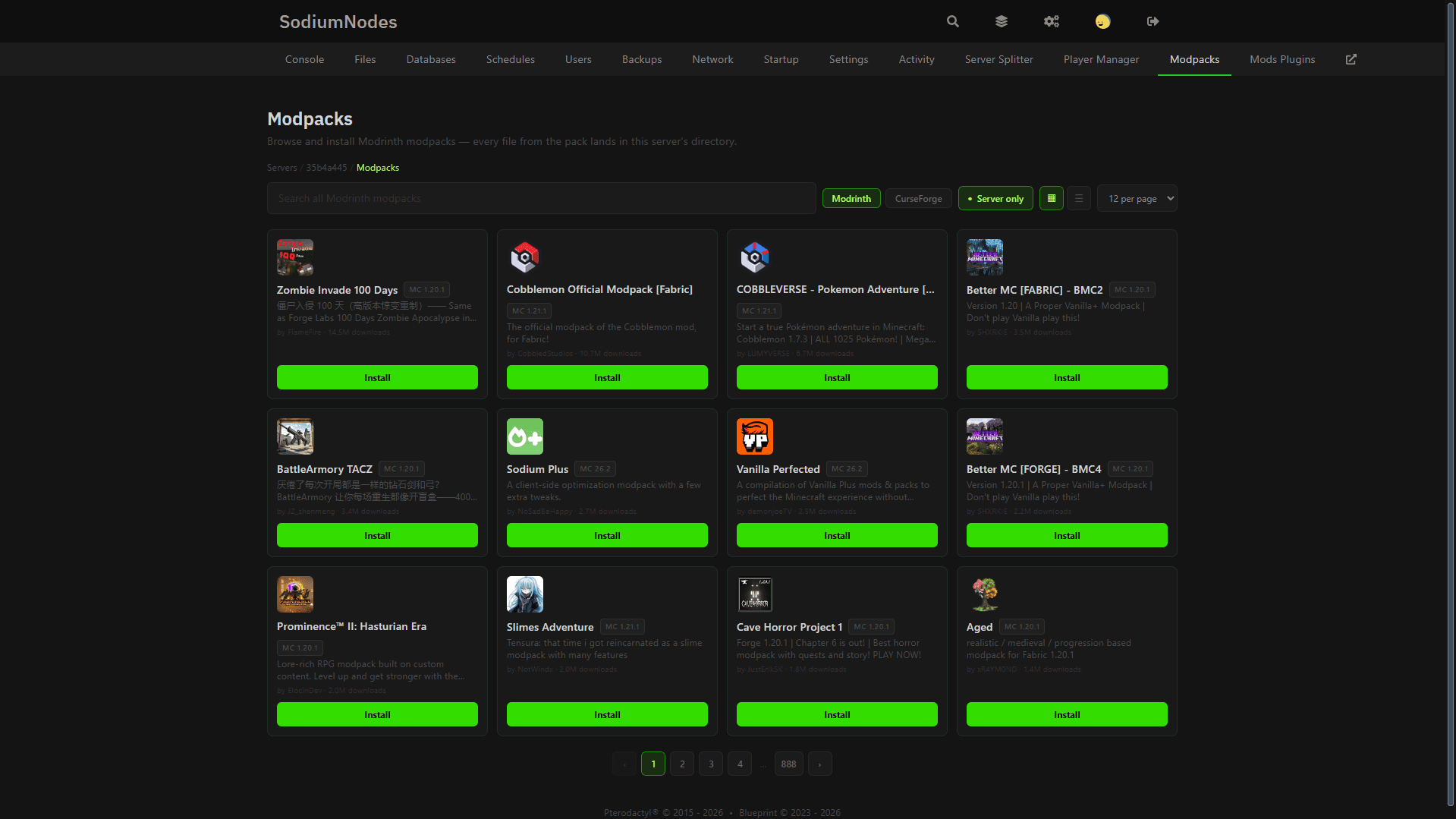Click Aged pack tree icon

pyautogui.click(x=985, y=594)
